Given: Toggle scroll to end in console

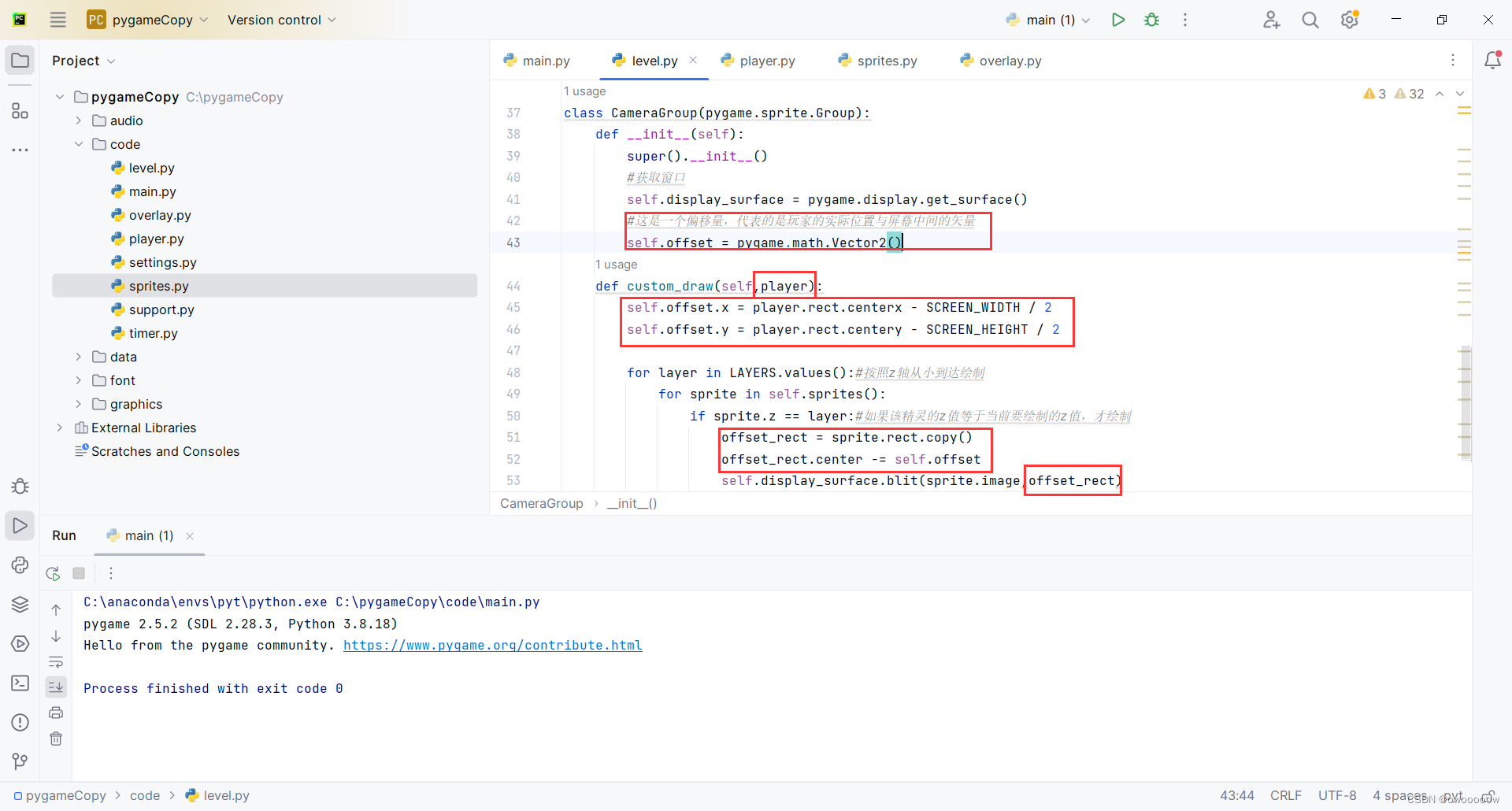Looking at the screenshot, I should (x=56, y=687).
